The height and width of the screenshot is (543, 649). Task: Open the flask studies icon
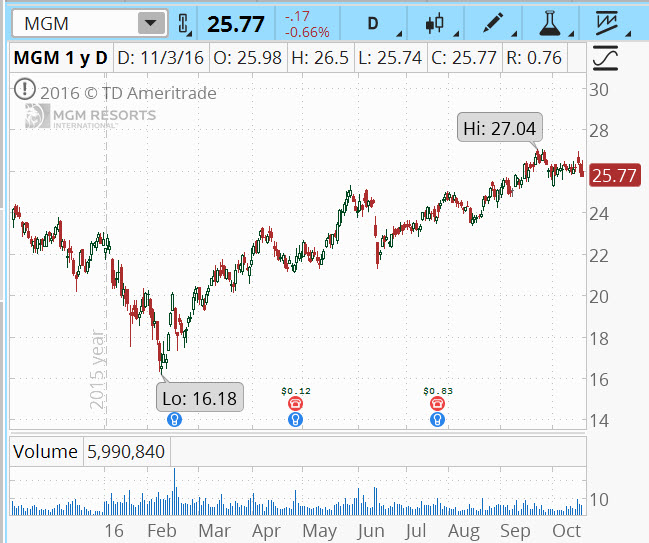(550, 24)
